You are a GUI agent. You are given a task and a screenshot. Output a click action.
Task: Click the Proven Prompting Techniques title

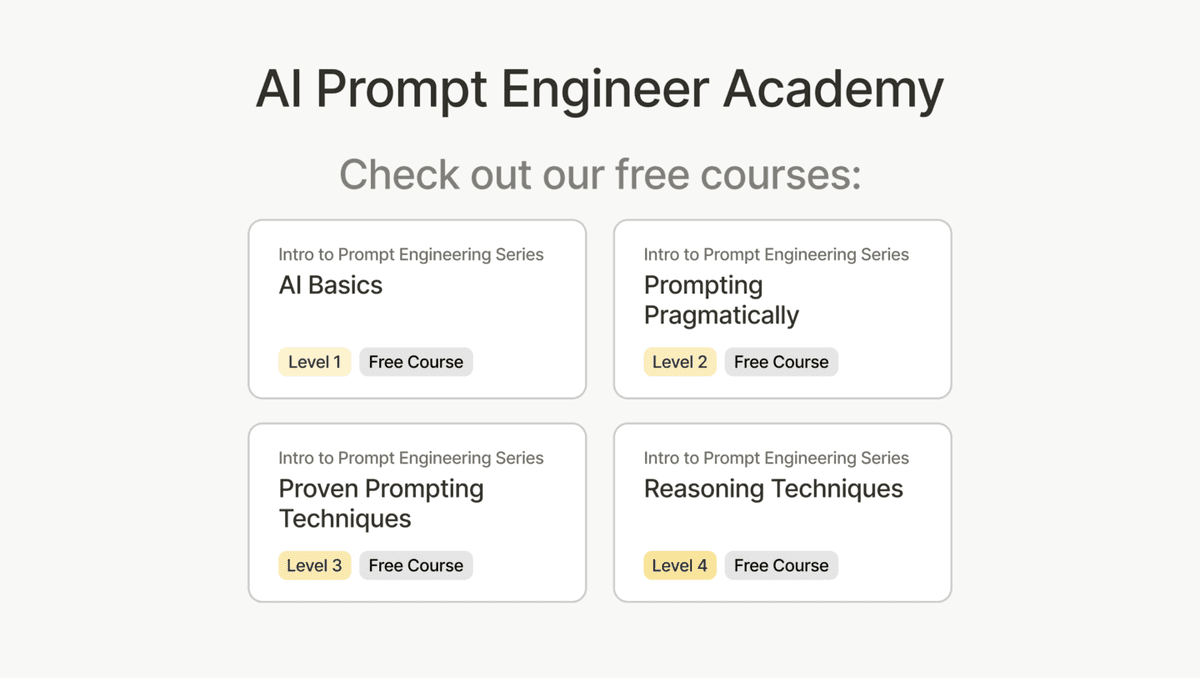coord(381,504)
